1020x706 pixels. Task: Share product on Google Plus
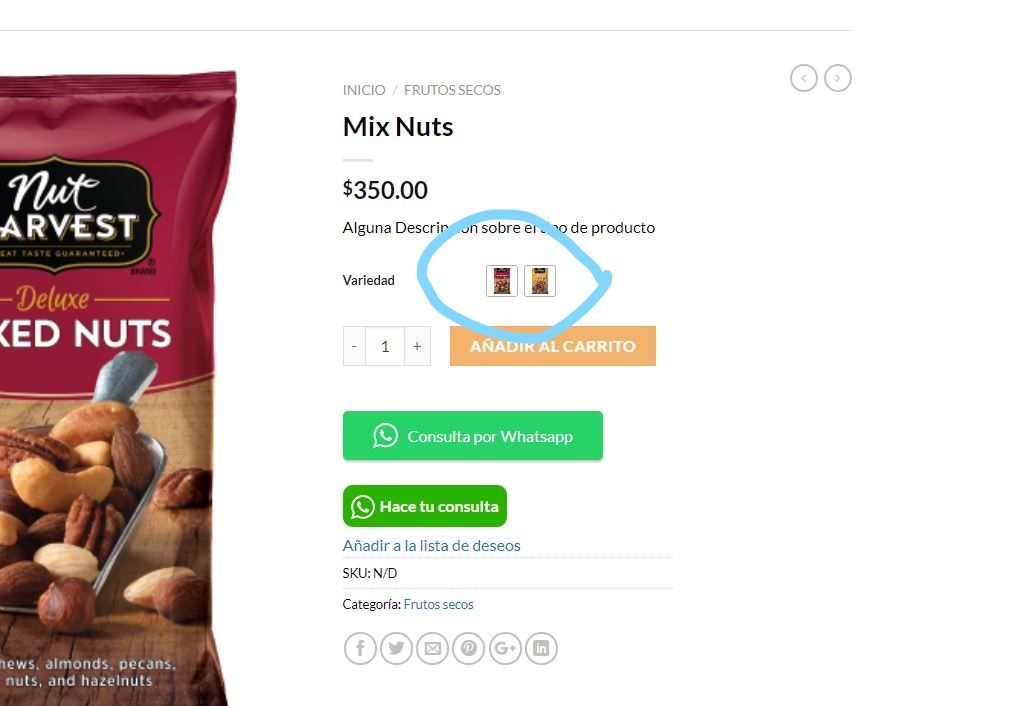point(505,648)
